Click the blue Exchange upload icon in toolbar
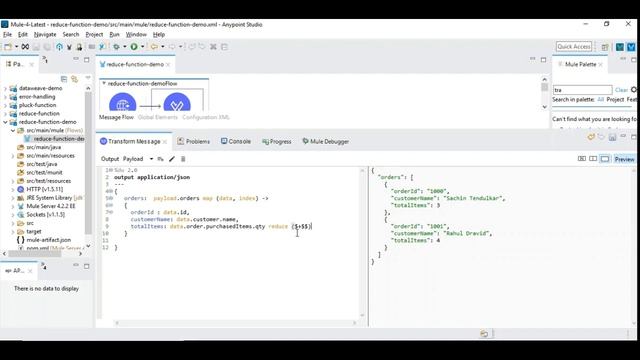 [60, 47]
